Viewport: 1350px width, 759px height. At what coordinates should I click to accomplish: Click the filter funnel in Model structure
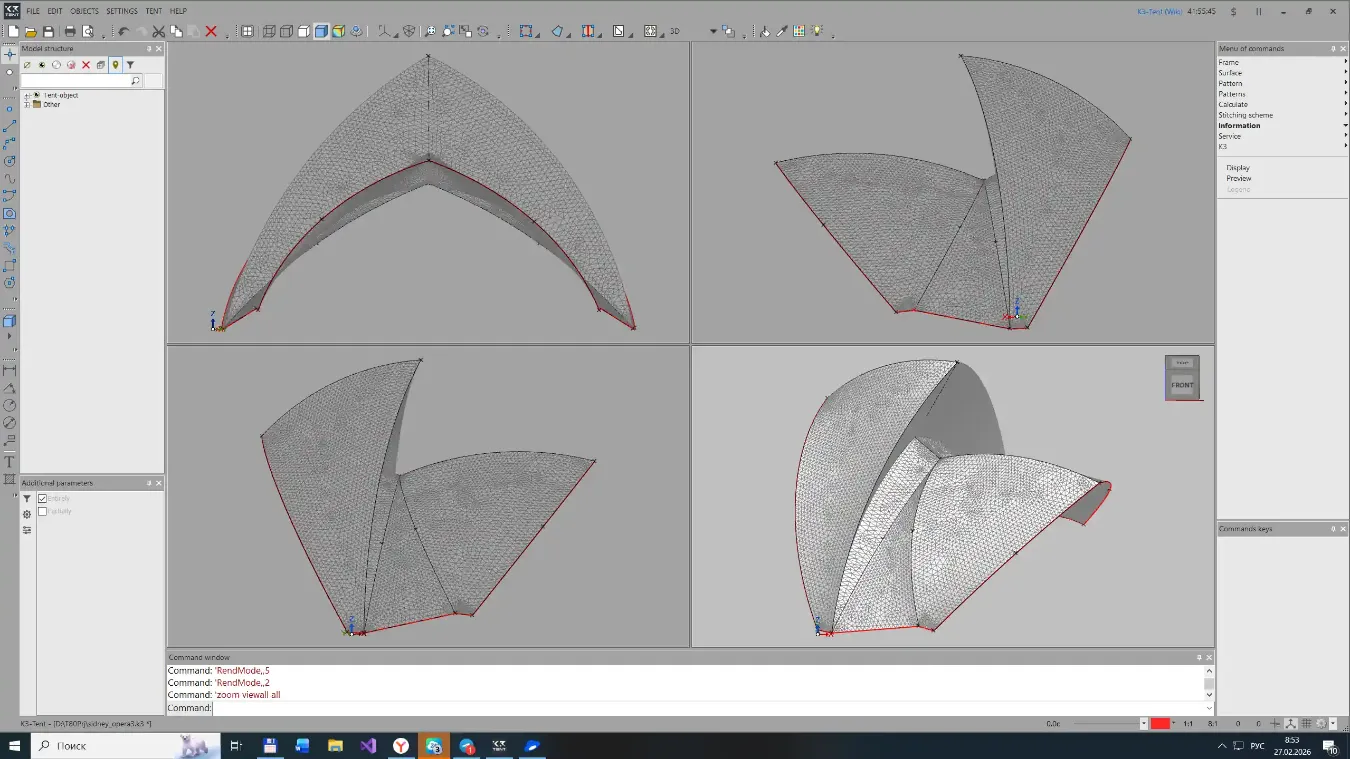point(130,65)
